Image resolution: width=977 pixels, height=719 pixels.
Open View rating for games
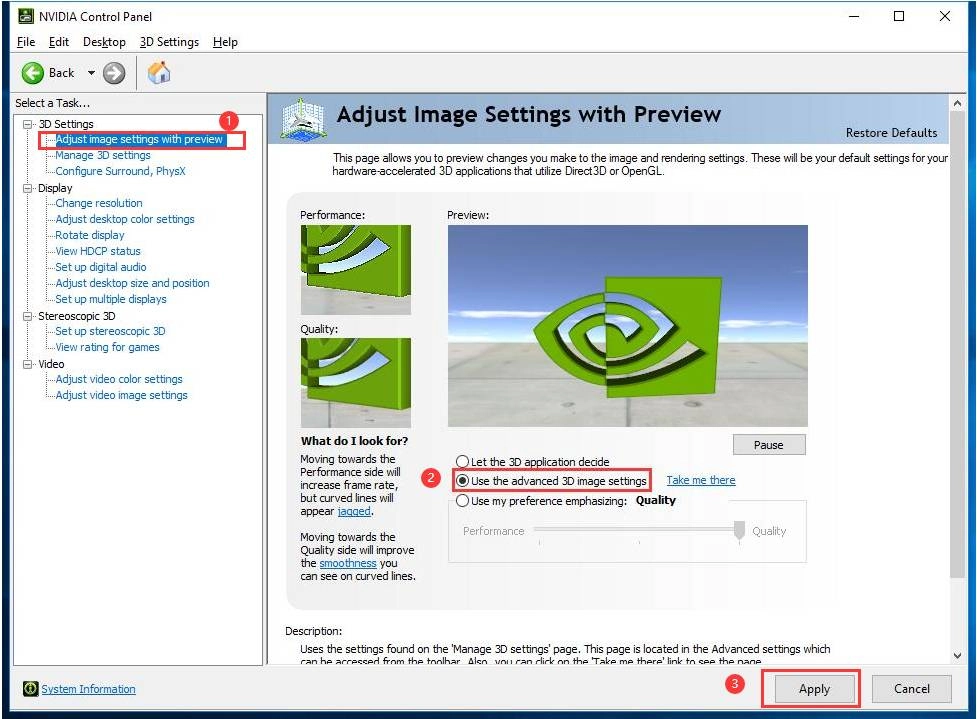(107, 347)
